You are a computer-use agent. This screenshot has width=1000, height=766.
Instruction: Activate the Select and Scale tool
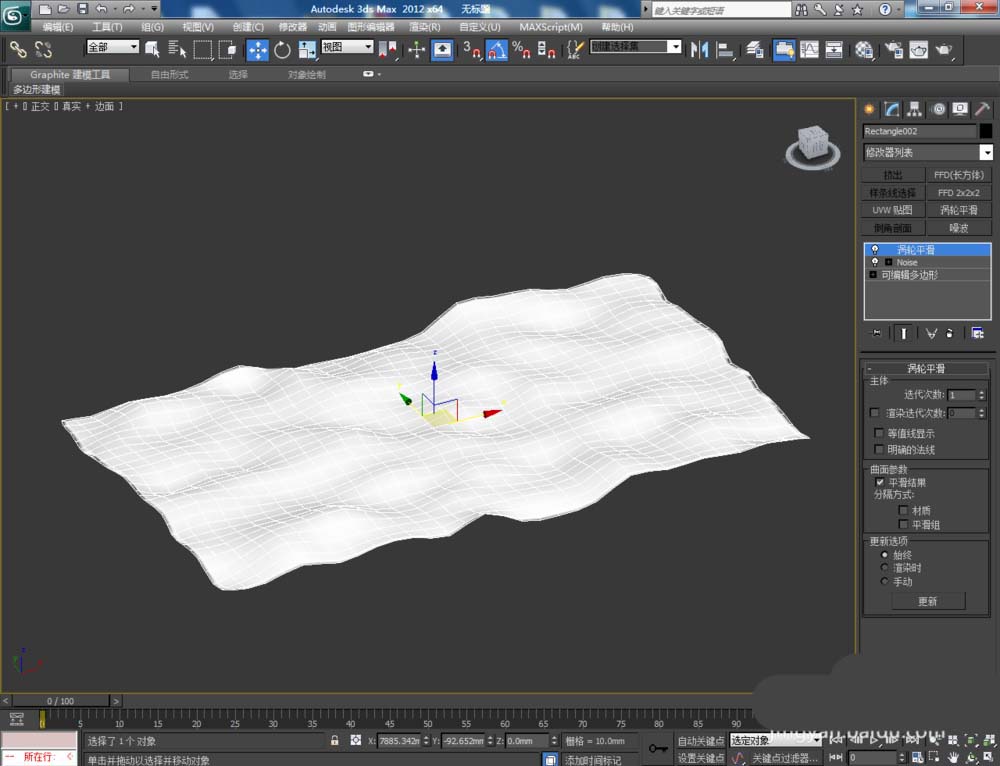pos(307,49)
